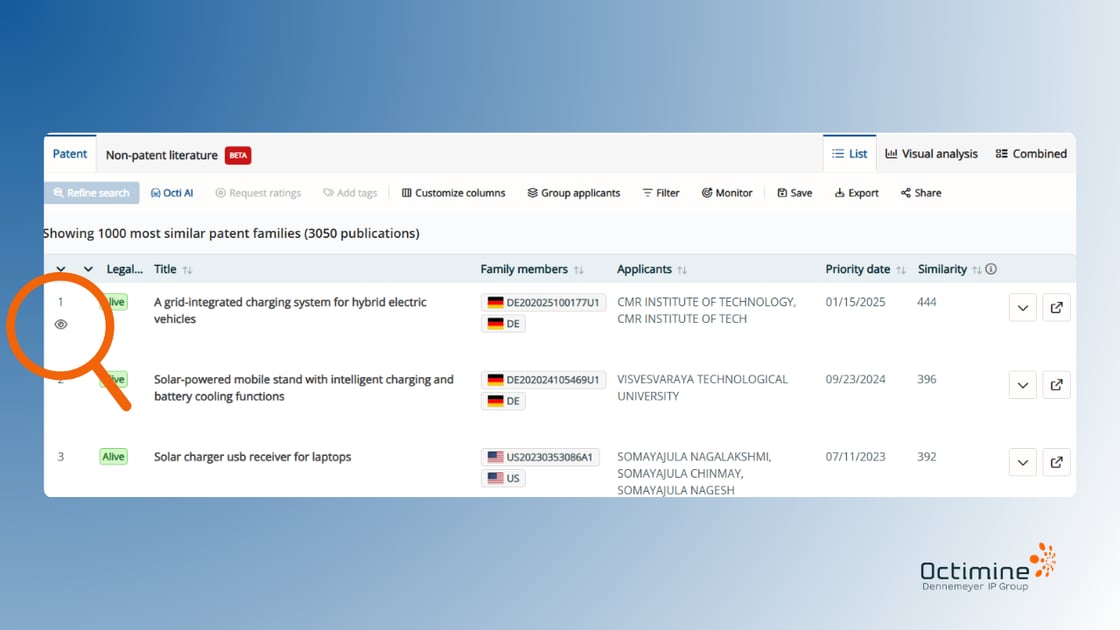Screen dimensions: 1120x630
Task: Open first patent in external view
Action: (x=1057, y=308)
